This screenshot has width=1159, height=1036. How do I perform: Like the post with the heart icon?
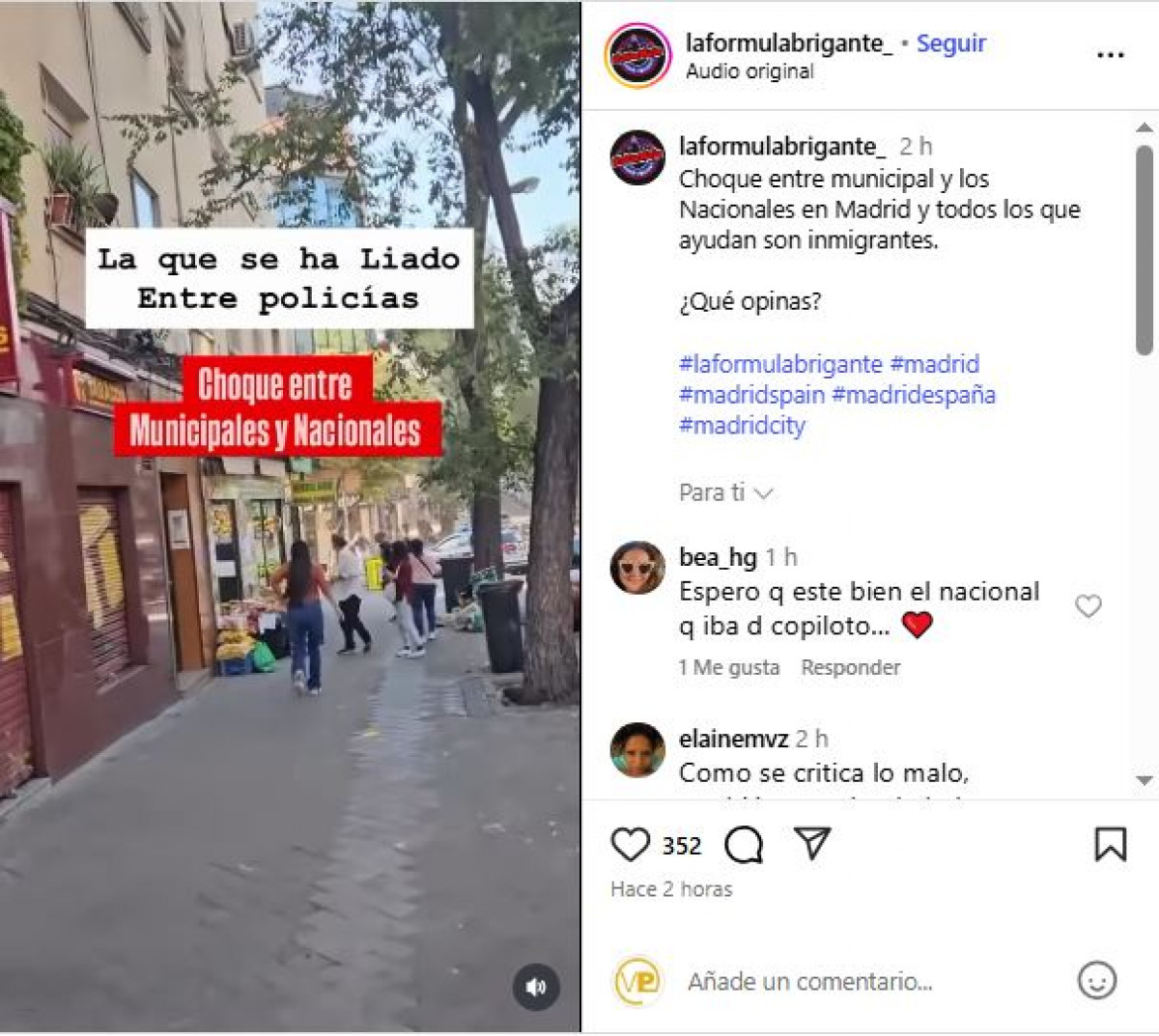click(x=631, y=845)
